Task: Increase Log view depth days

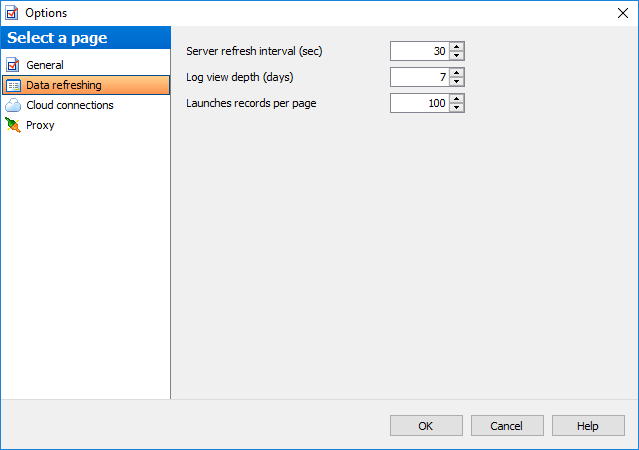Action: [457, 72]
